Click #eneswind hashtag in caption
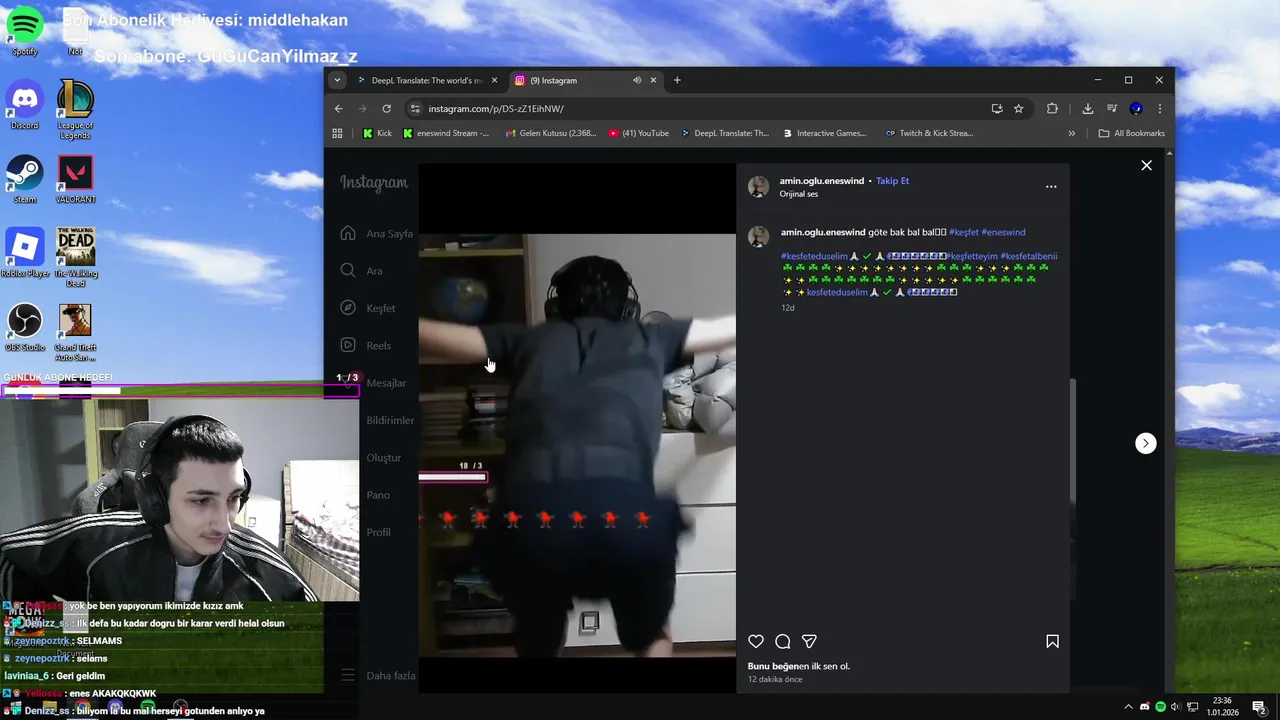 (1003, 232)
